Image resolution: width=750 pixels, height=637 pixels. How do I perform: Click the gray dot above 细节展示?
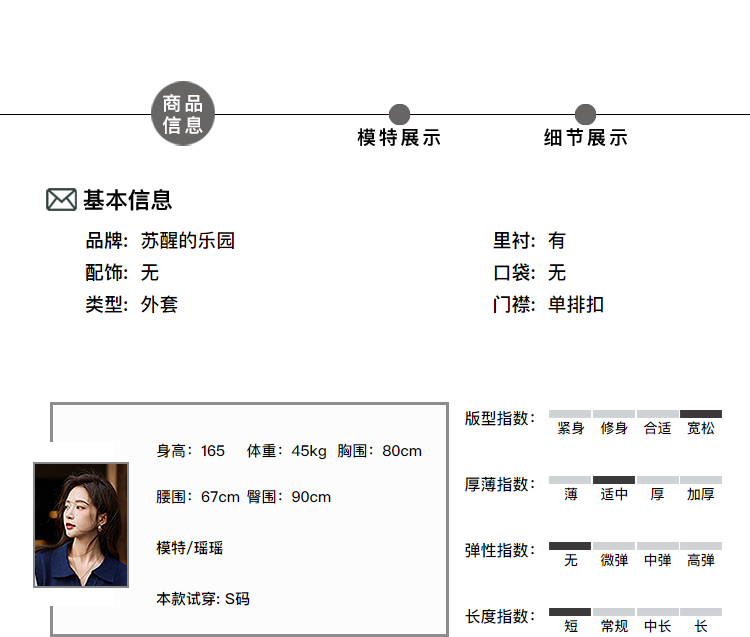[585, 114]
